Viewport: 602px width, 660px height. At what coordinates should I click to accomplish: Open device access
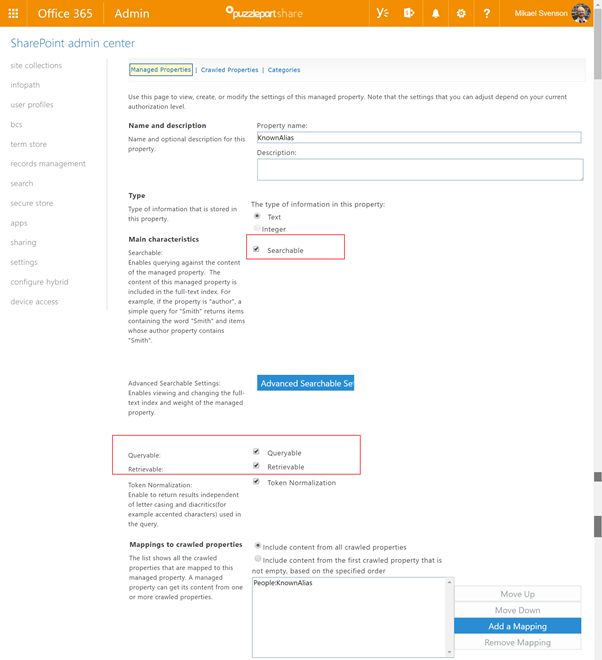pyautogui.click(x=35, y=302)
